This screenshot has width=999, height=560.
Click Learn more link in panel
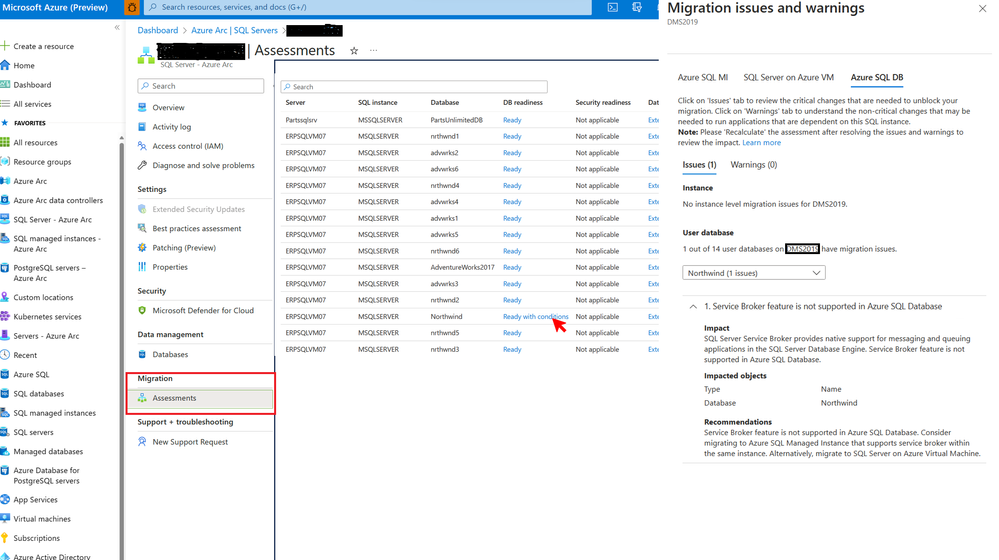(761, 143)
